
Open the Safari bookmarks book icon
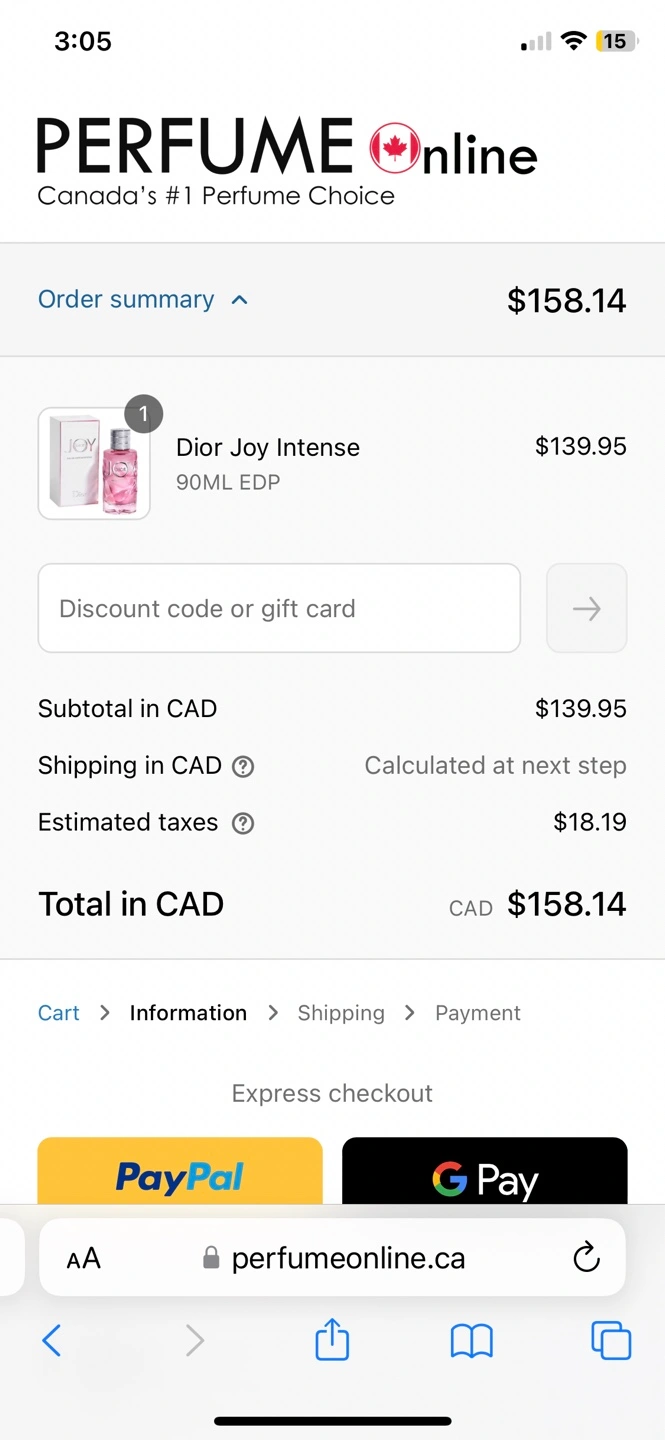click(x=472, y=1341)
